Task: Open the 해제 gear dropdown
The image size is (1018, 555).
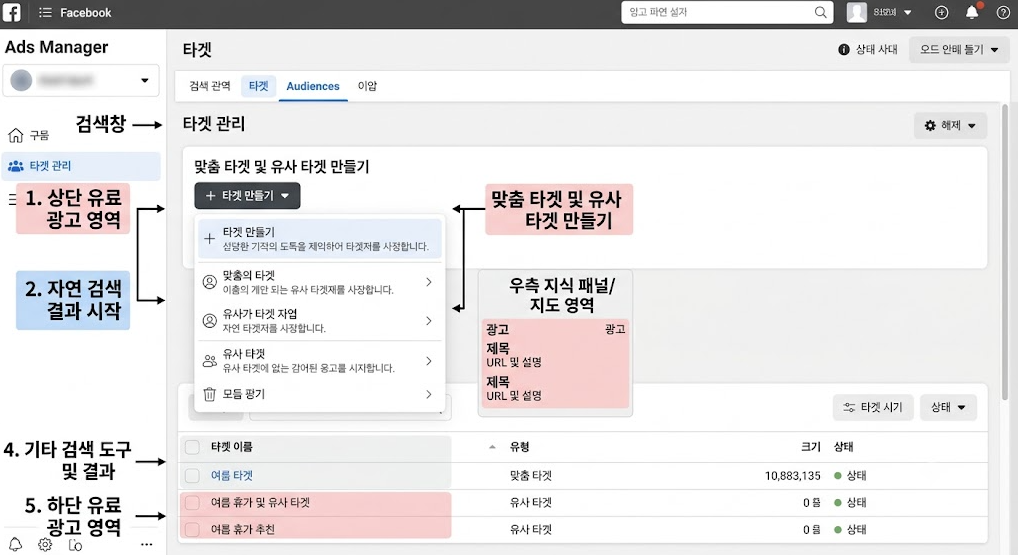Action: pyautogui.click(x=950, y=125)
